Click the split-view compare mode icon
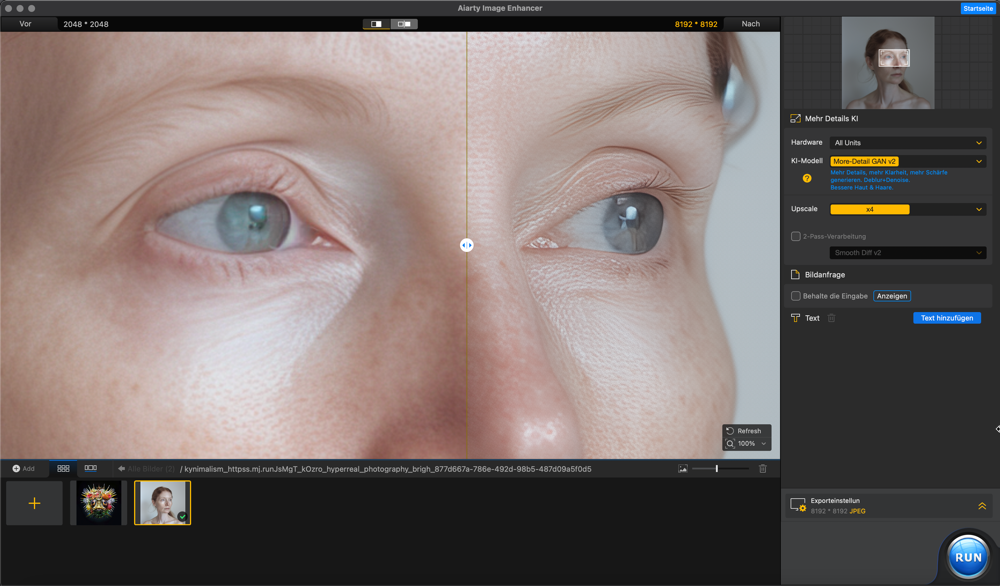The image size is (1000, 586). (377, 24)
